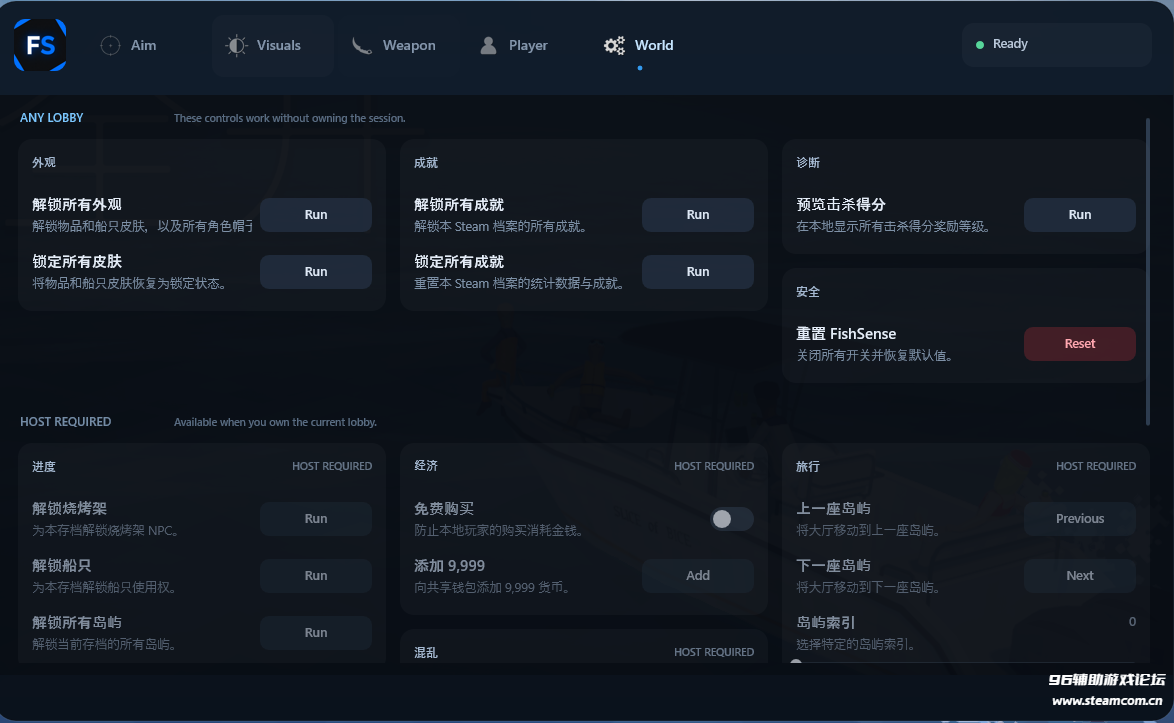Click the 经济 card title

pos(426,466)
